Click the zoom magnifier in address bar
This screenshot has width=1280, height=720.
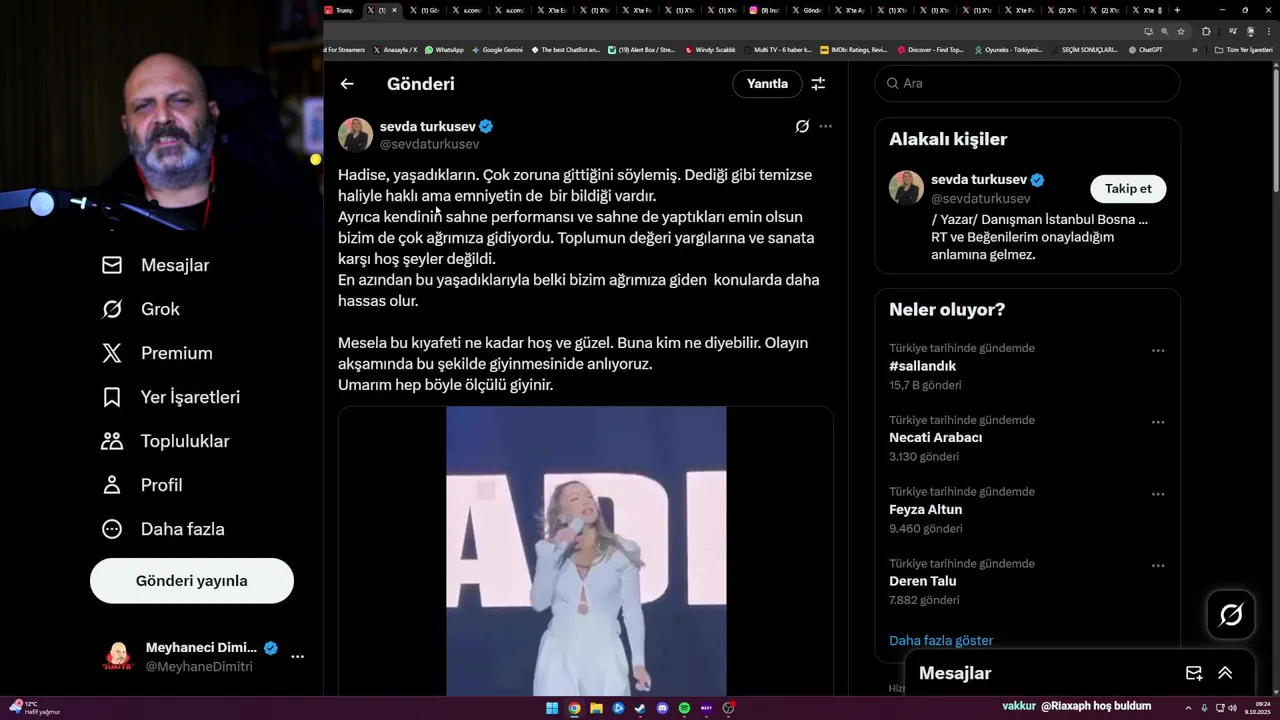1164,31
